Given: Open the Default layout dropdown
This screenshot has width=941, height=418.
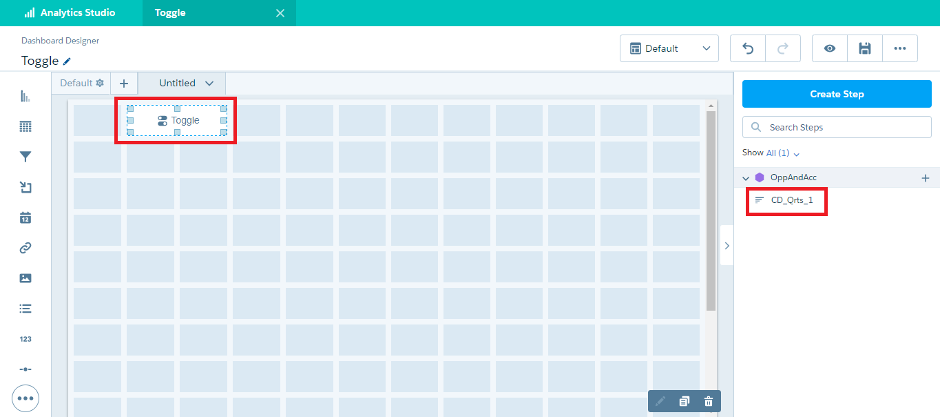Looking at the screenshot, I should (x=669, y=49).
